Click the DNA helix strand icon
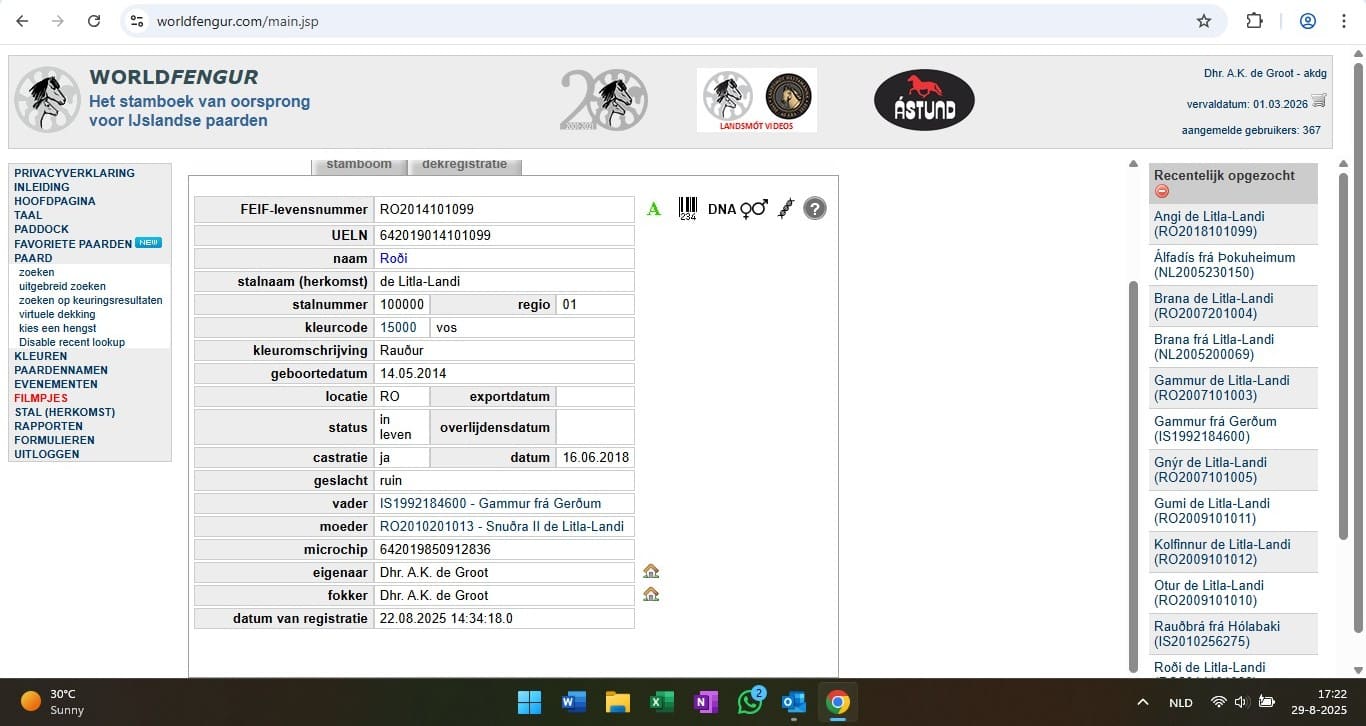Screen dimensions: 1366x726 pyautogui.click(x=786, y=209)
